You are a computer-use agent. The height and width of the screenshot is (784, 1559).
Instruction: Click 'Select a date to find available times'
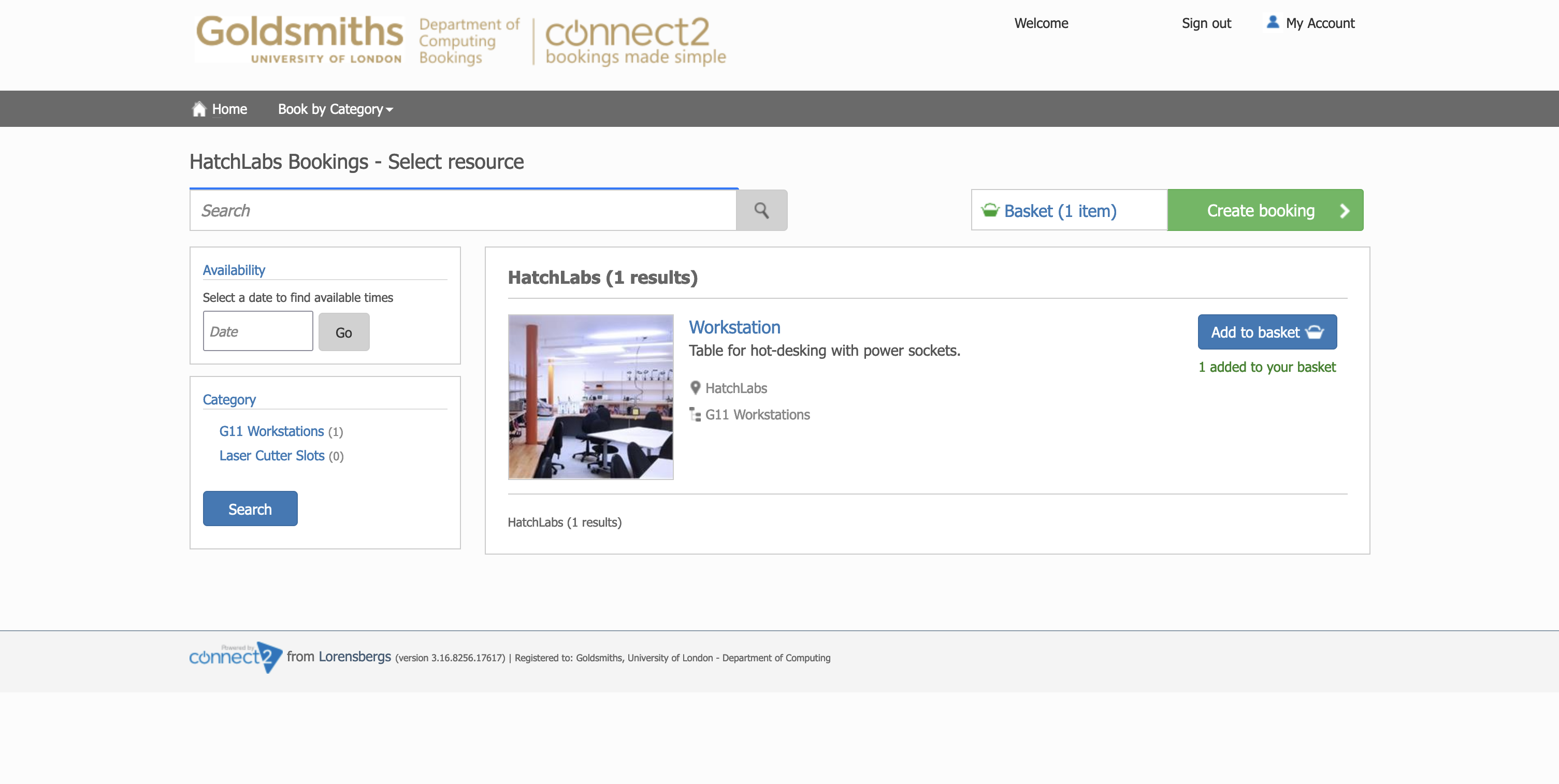point(298,298)
